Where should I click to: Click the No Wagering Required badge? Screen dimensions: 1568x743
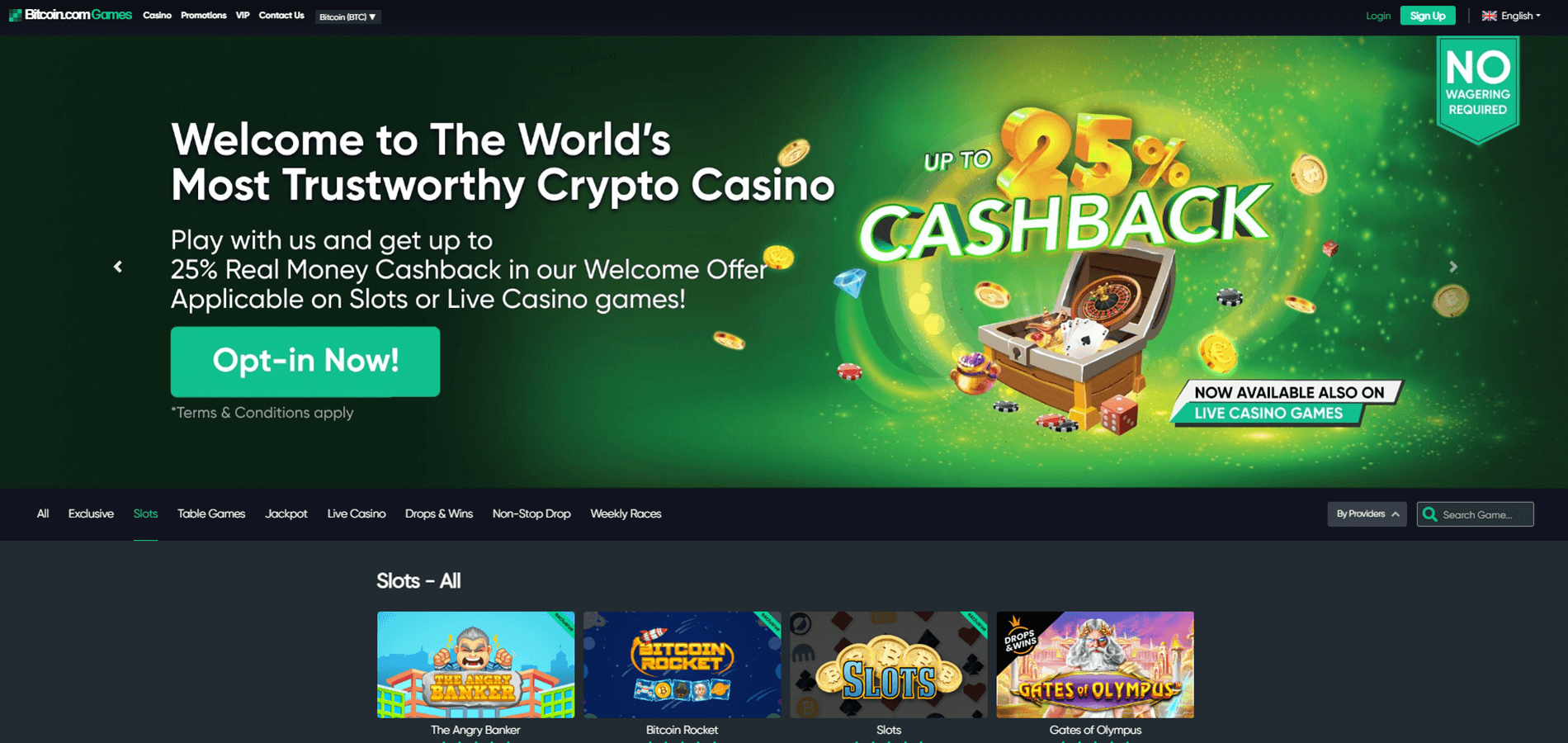1478,89
